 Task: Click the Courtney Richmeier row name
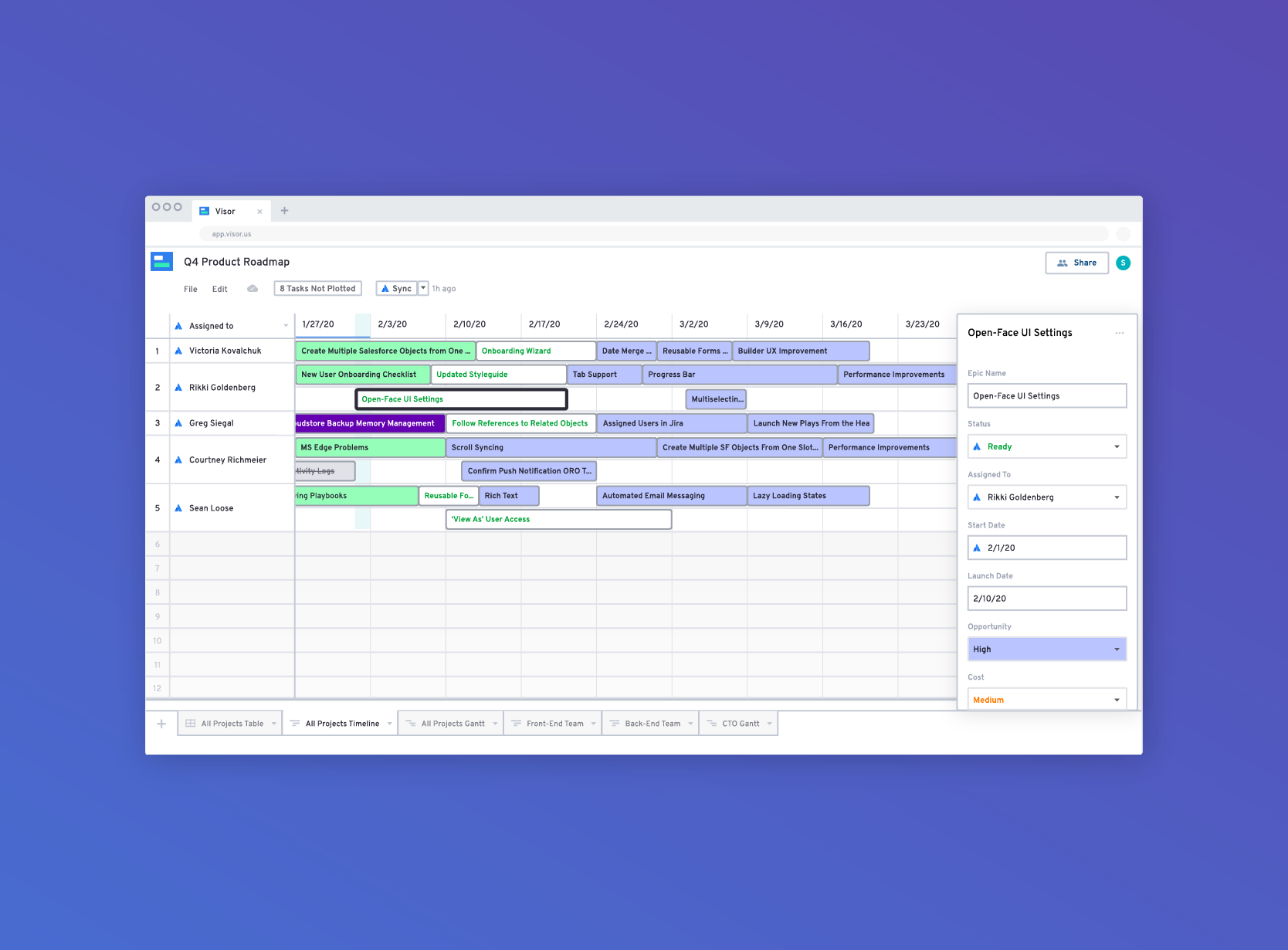[x=228, y=460]
